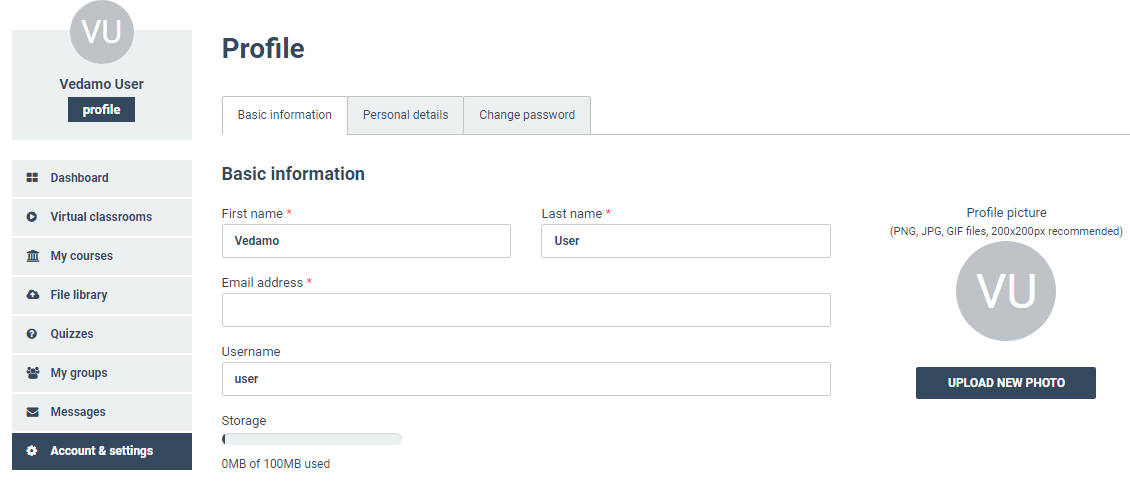This screenshot has width=1130, height=493.
Task: Click the Vedamo User name text
Action: point(102,84)
